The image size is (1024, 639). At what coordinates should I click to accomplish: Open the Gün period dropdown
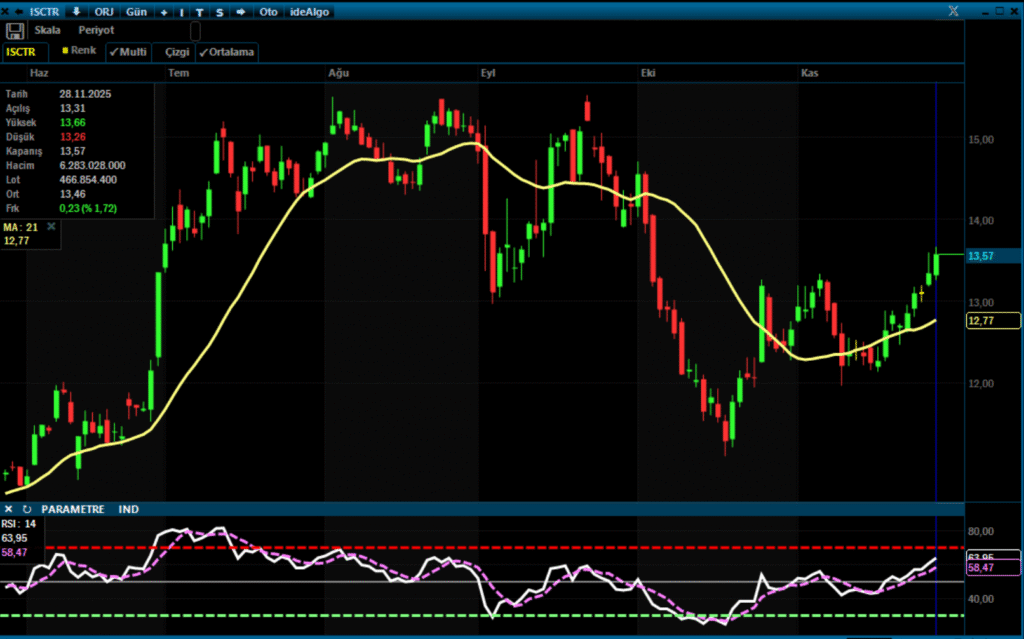tap(136, 12)
